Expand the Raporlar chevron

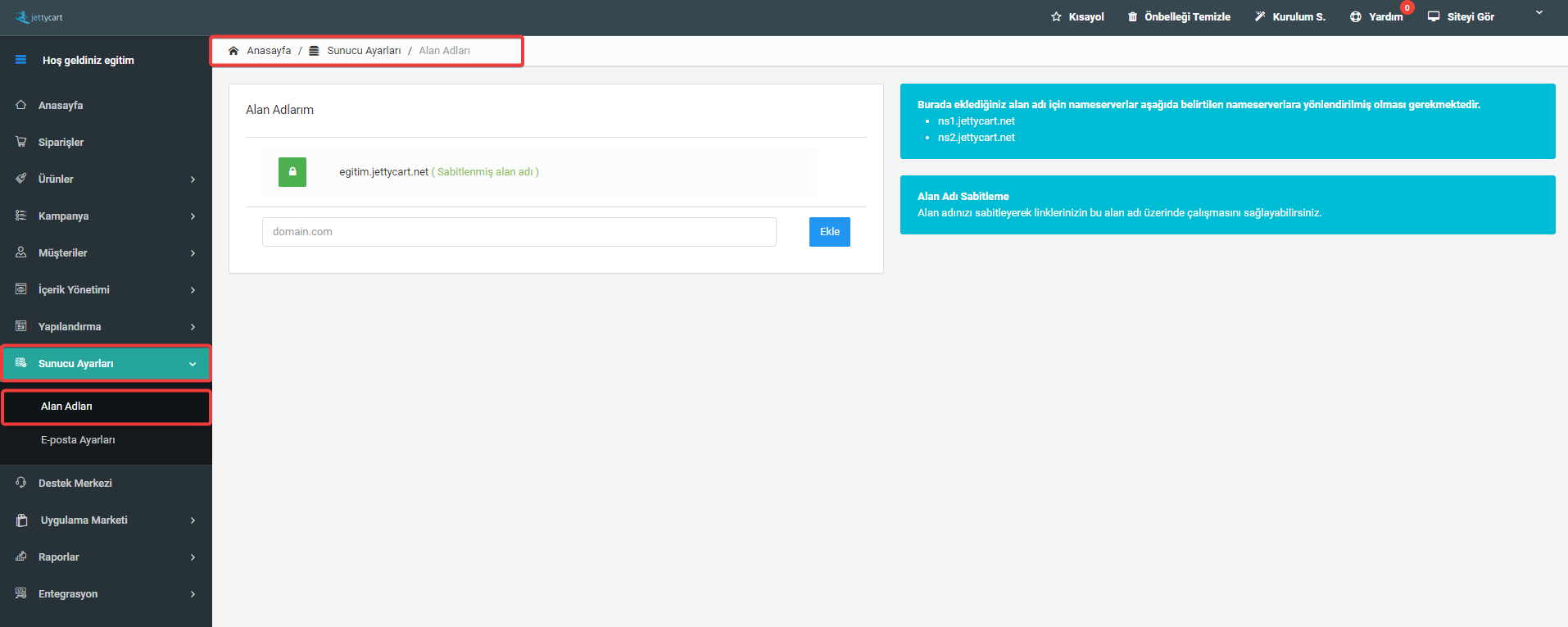[x=193, y=557]
